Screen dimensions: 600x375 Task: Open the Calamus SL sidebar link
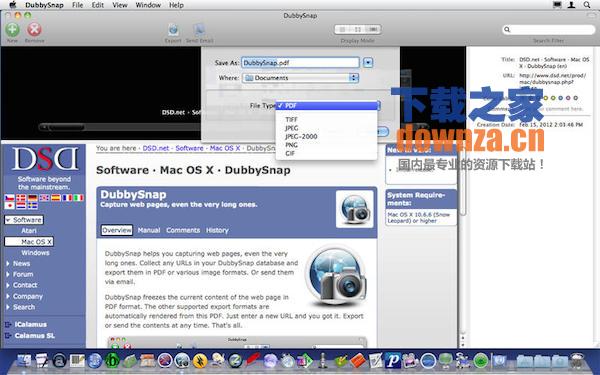tap(34, 336)
